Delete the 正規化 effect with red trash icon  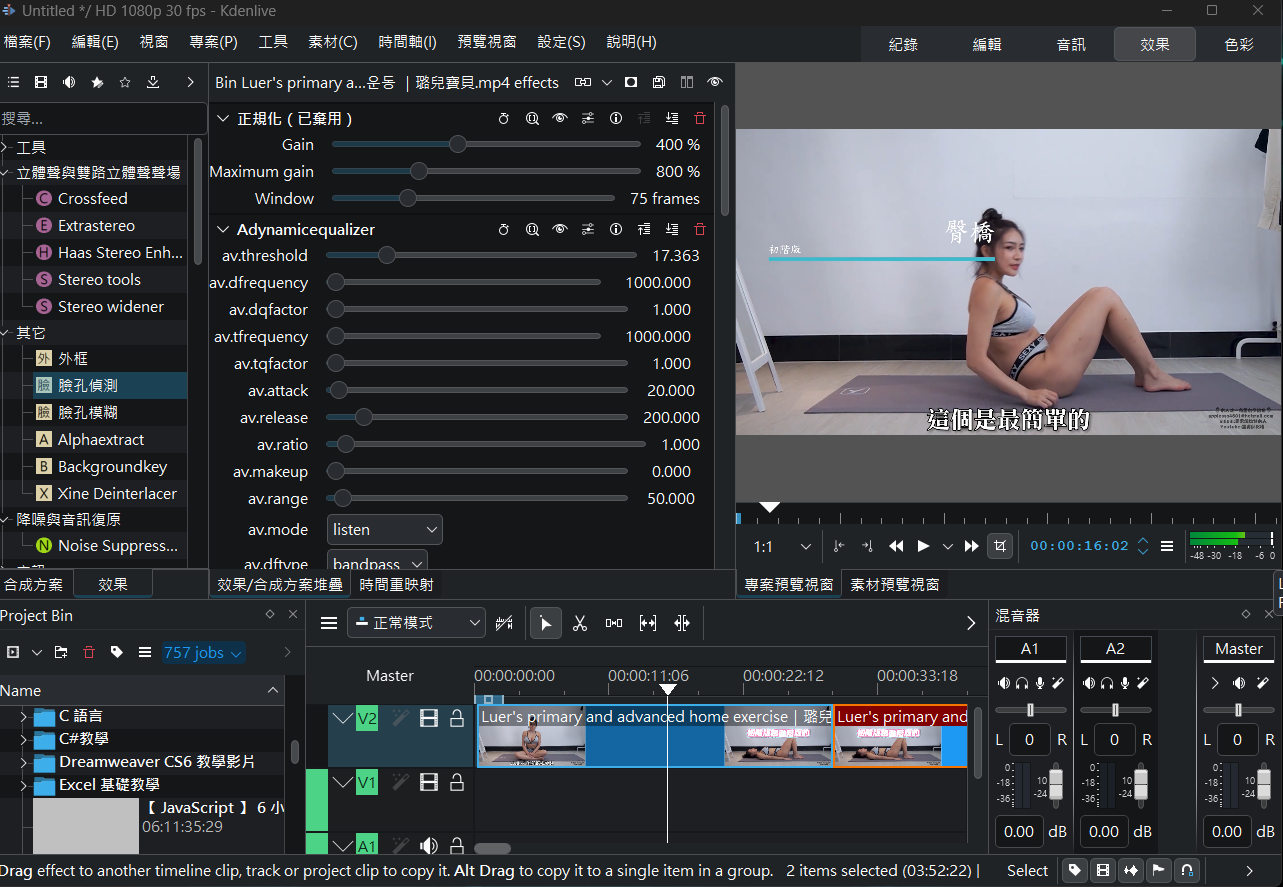pos(699,118)
